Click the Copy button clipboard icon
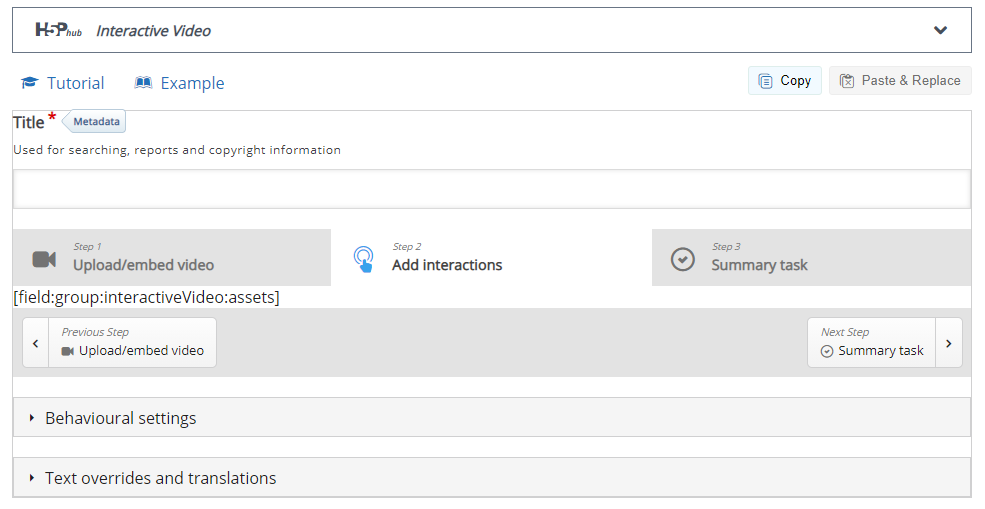Screen dimensions: 985x509 765,81
